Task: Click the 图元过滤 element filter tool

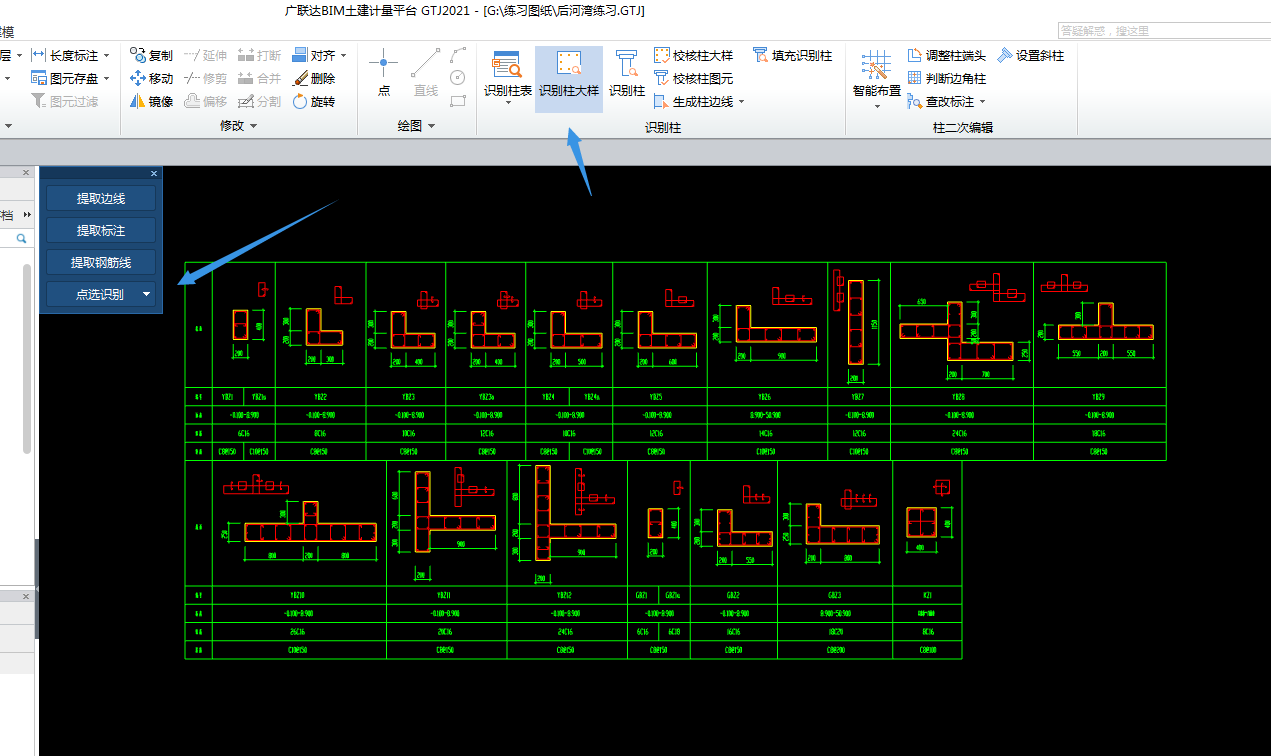Action: 65,101
